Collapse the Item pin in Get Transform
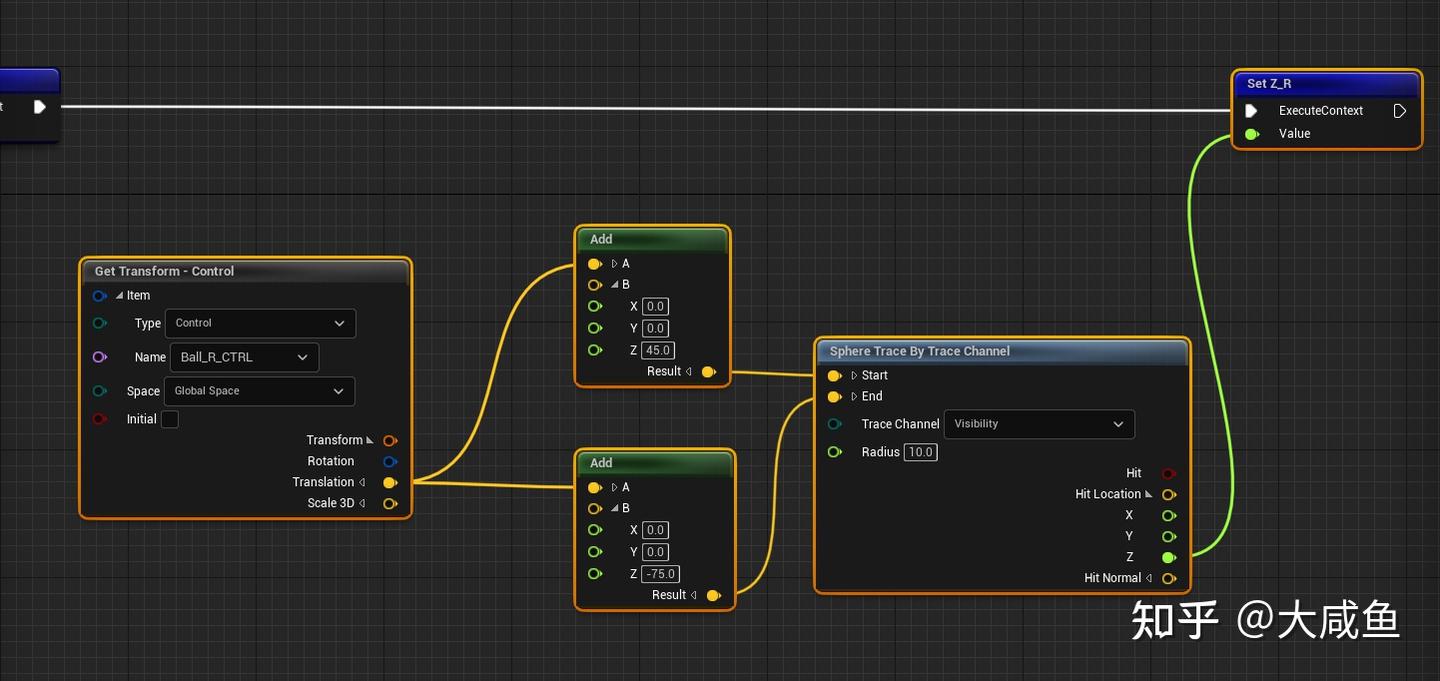 click(x=120, y=296)
